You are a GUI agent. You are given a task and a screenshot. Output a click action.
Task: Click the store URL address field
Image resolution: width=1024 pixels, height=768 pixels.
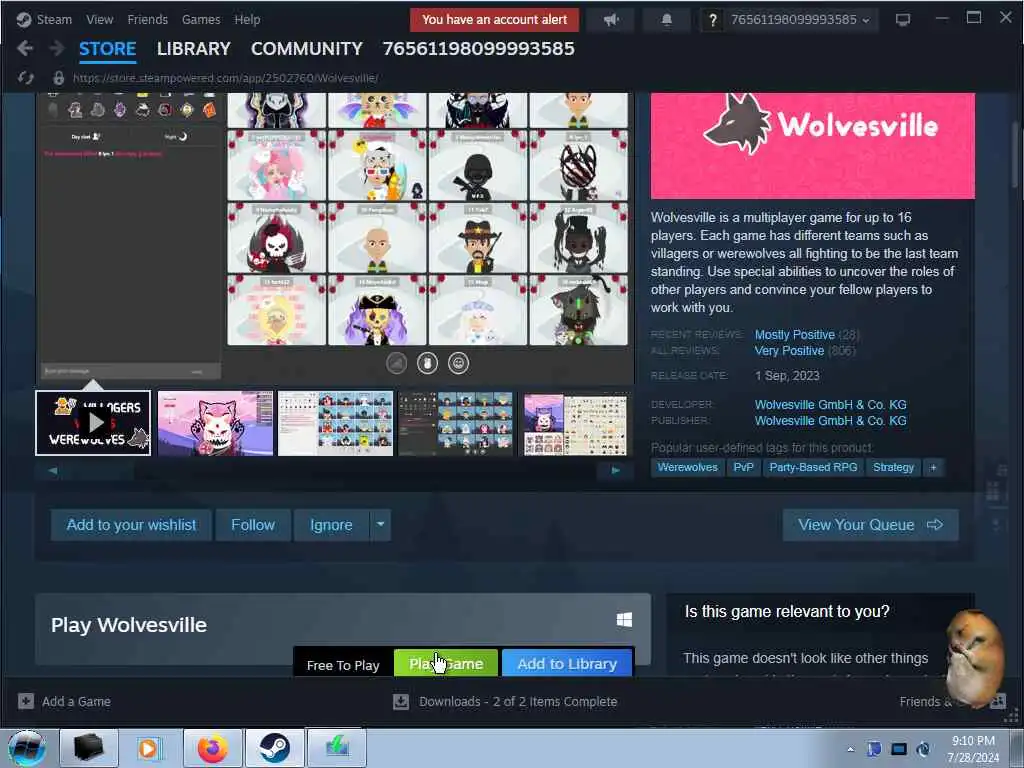(x=225, y=78)
